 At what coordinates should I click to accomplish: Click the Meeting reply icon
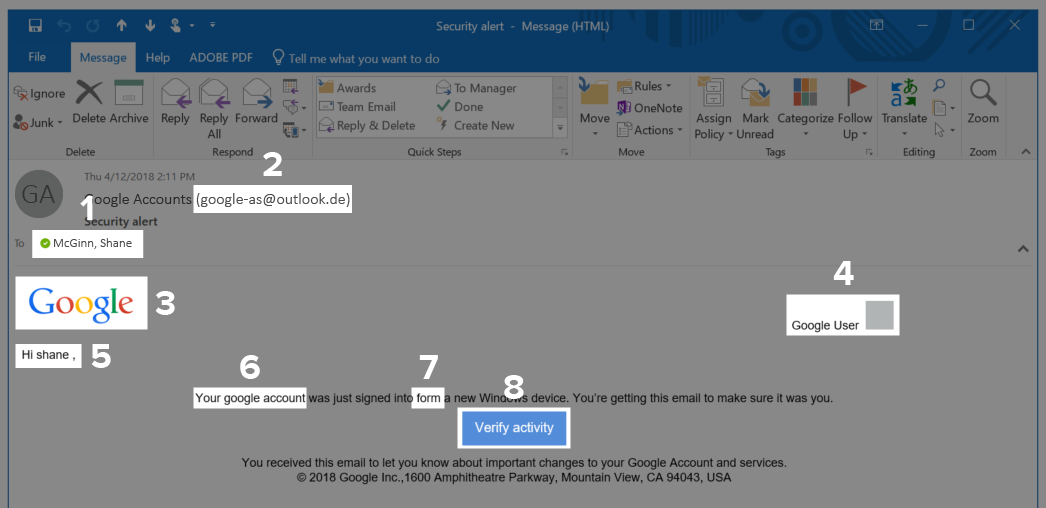pos(290,86)
